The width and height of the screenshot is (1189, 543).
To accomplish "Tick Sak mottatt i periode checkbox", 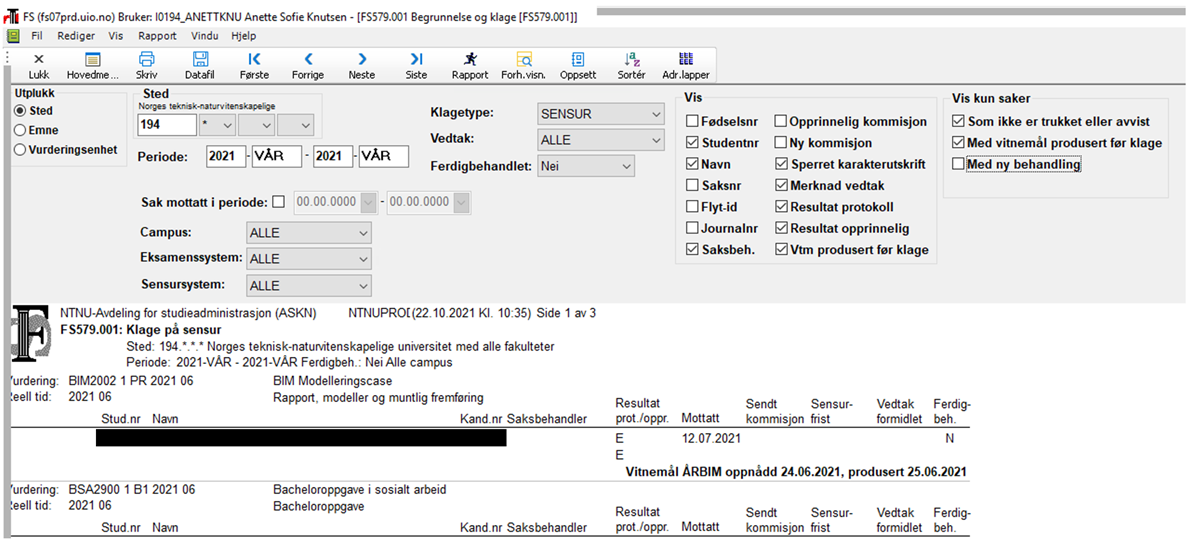I will pos(278,202).
